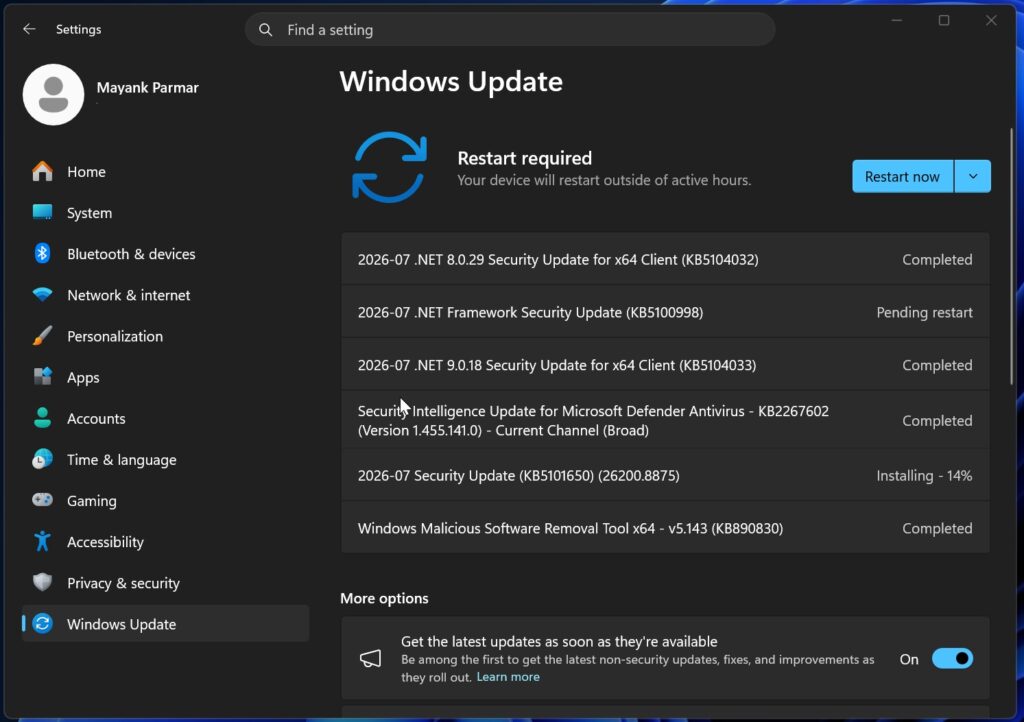Minimize the Settings window

pyautogui.click(x=897, y=20)
